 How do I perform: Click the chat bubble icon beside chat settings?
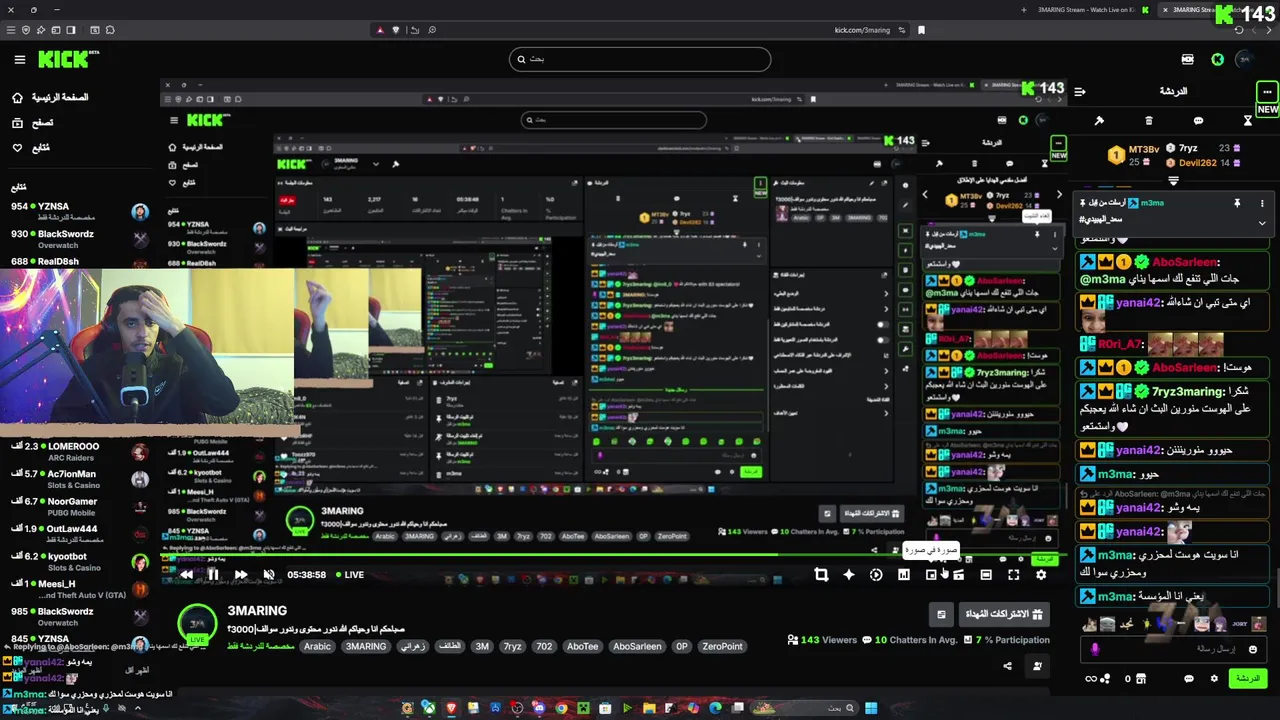tap(1189, 679)
